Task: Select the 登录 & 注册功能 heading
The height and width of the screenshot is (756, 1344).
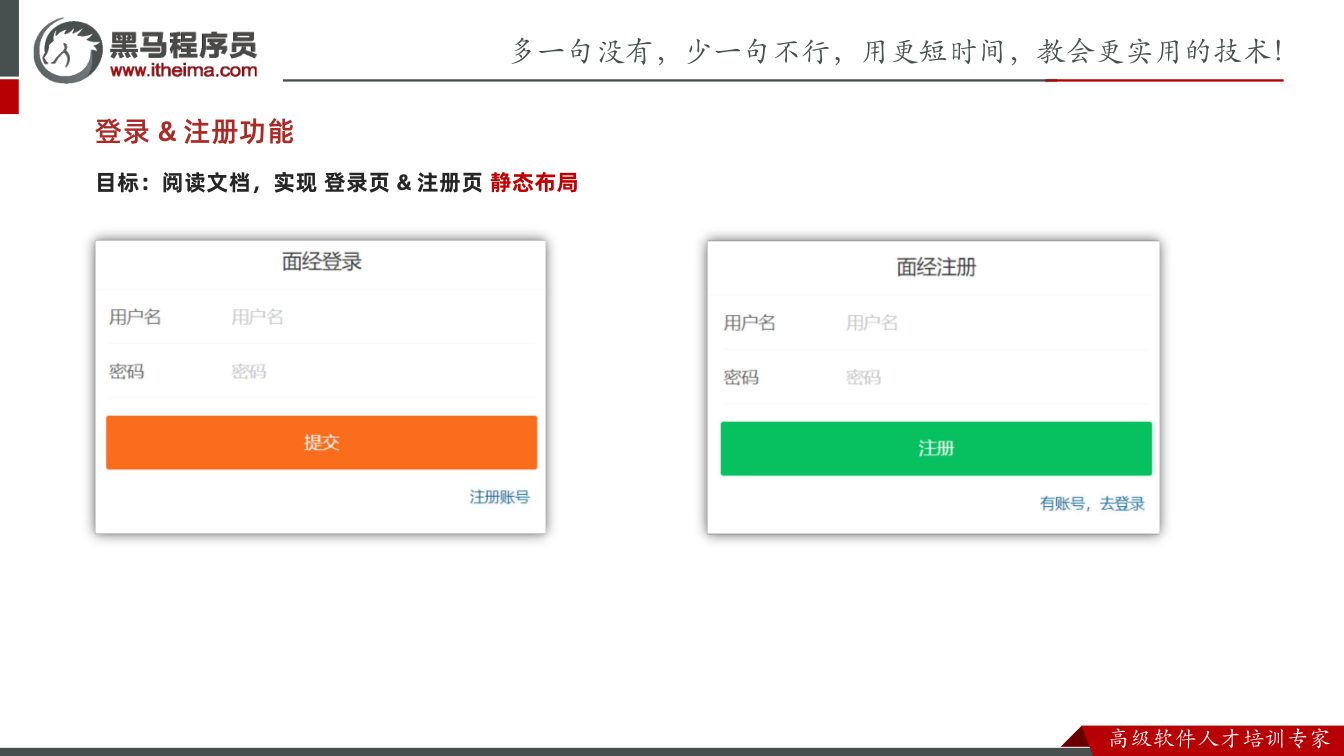Action: pos(194,131)
